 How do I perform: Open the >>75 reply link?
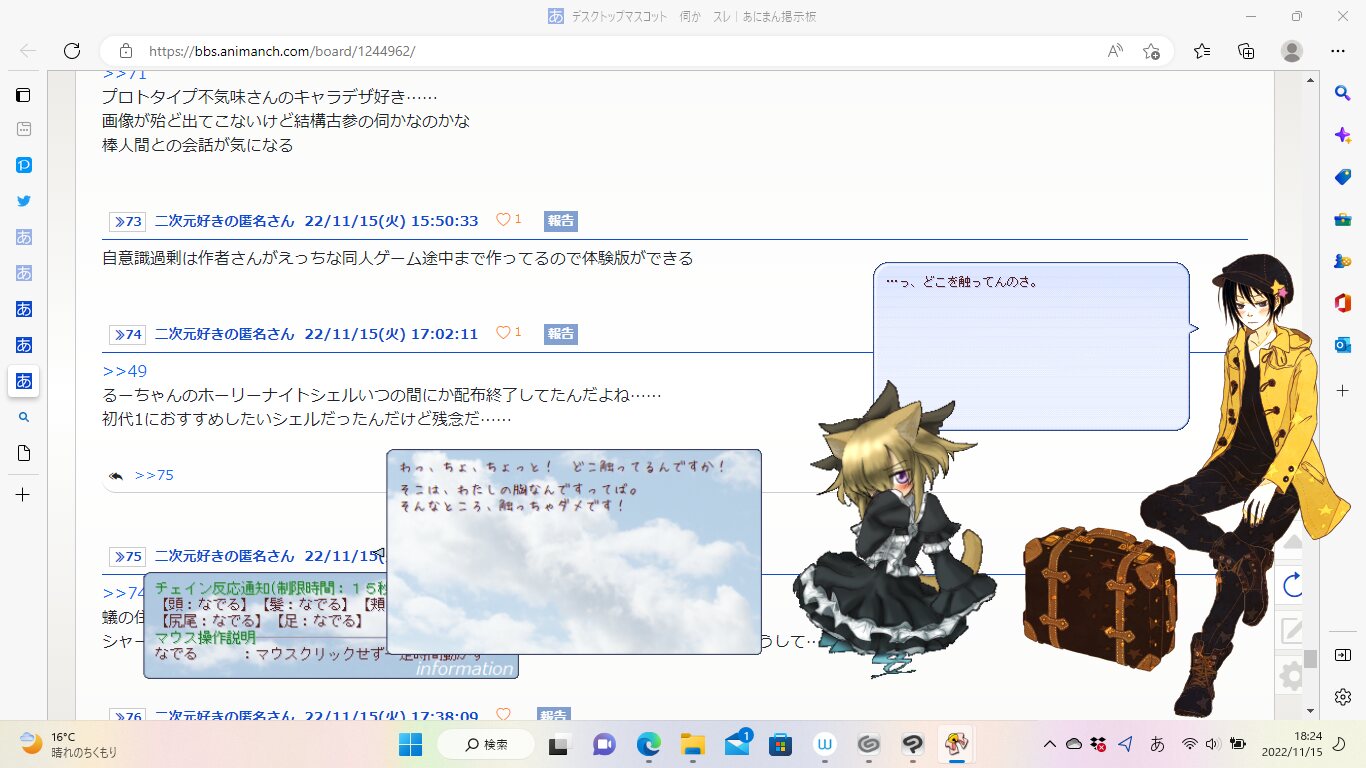[x=154, y=475]
